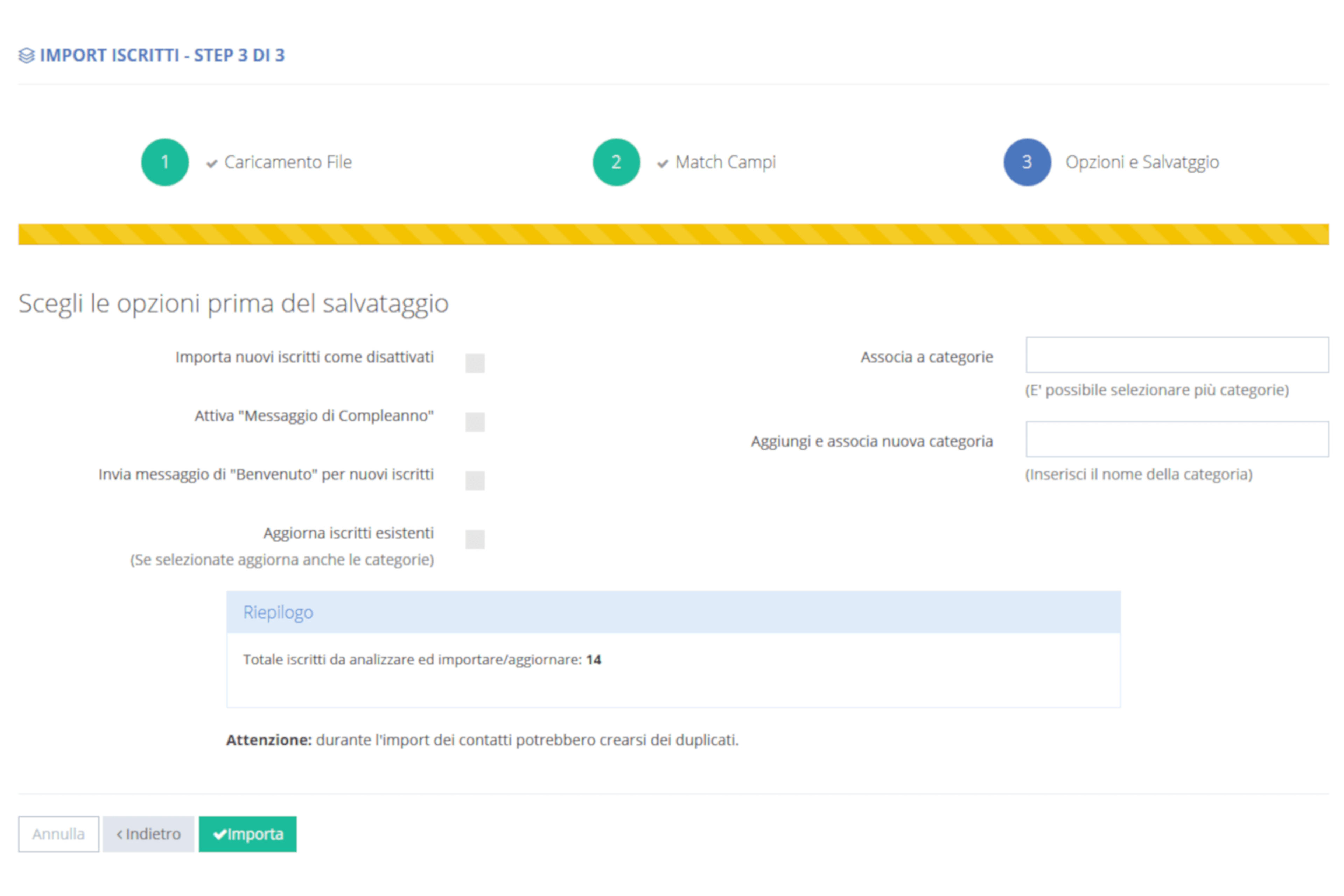Check Invia messaggio di Benvenuto option

475,481
